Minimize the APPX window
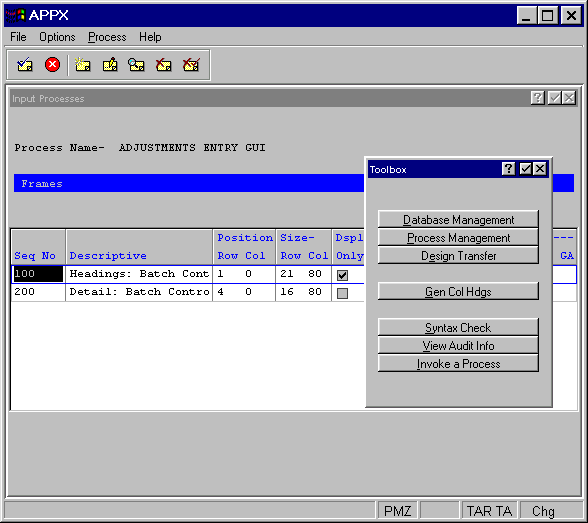This screenshot has height=523, width=588. (526, 15)
